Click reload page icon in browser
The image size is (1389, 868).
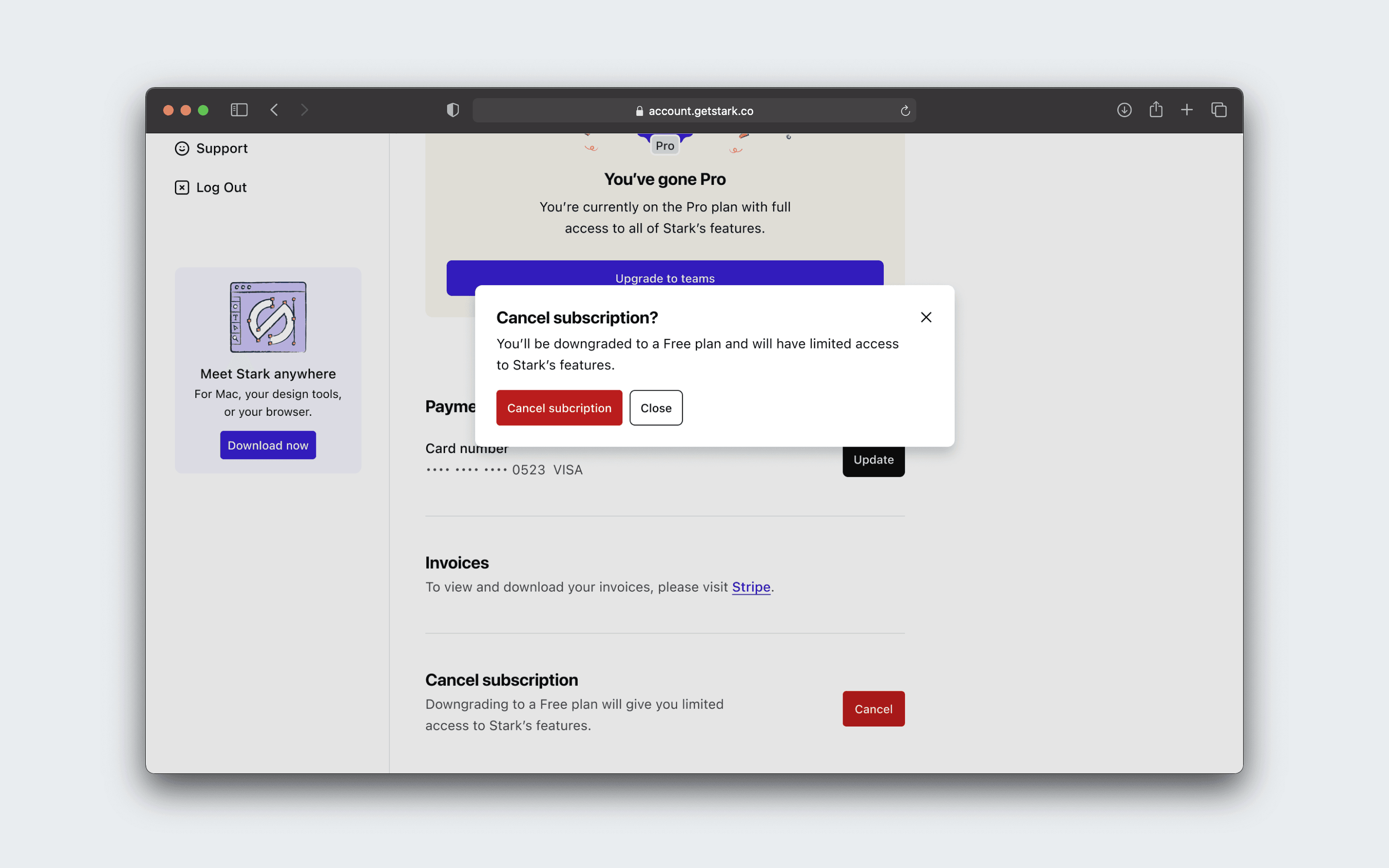905,110
